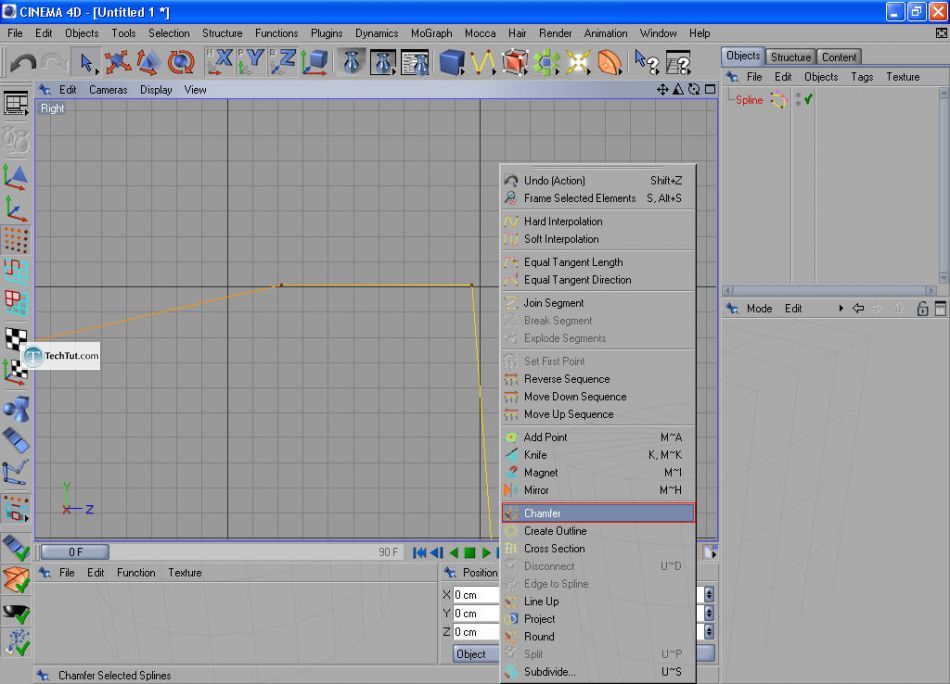Switch to Points mode in left palette
950x684 pixels.
click(16, 240)
